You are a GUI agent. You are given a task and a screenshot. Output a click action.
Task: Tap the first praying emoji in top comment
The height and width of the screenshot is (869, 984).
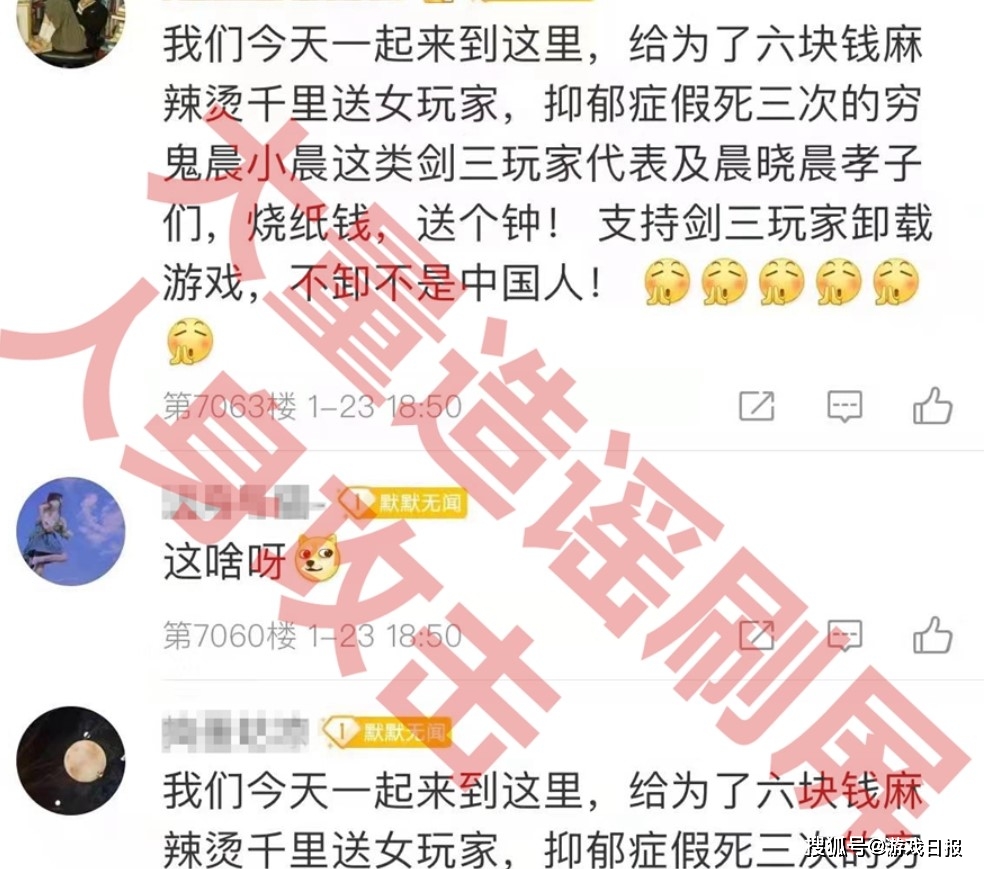tap(666, 282)
